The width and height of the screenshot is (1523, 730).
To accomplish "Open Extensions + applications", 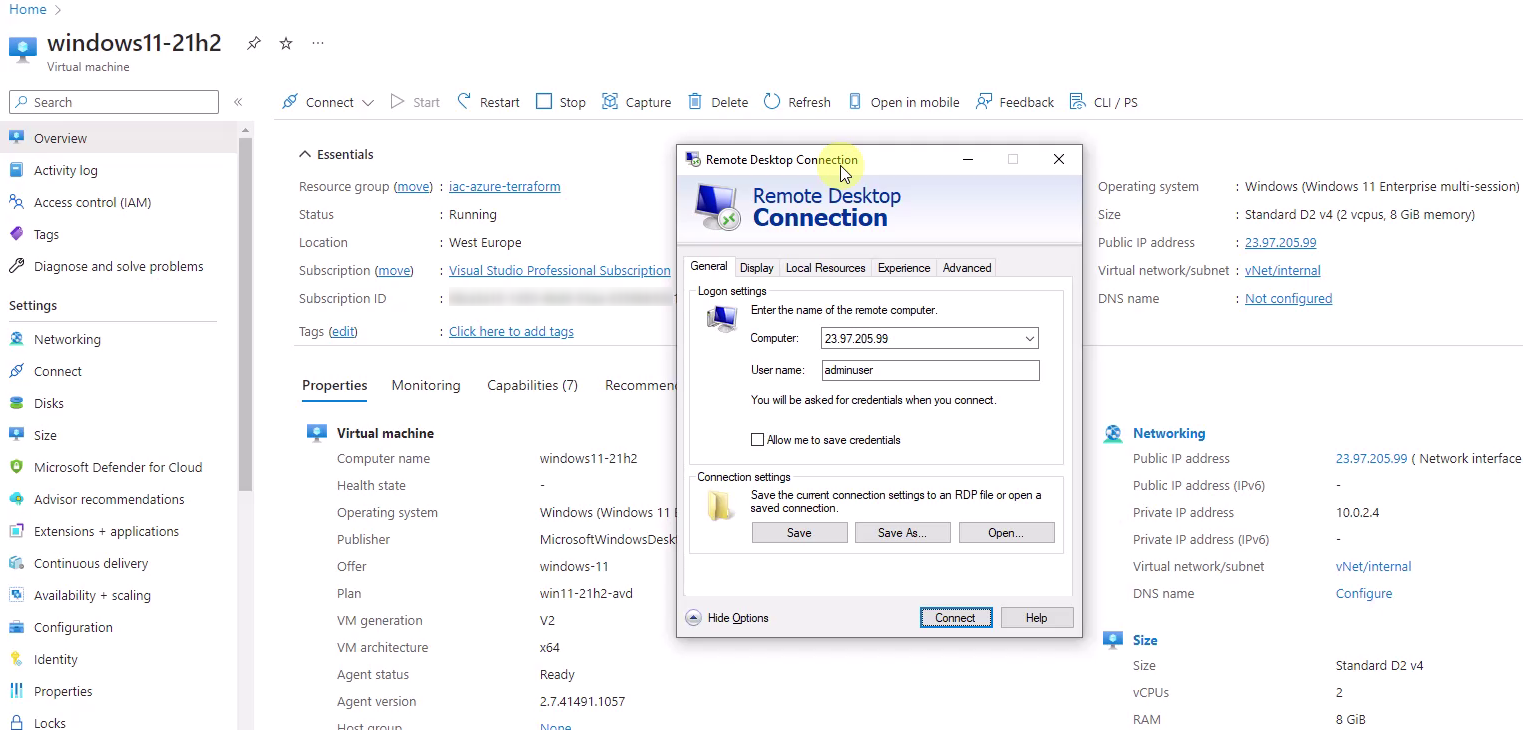I will [118, 531].
